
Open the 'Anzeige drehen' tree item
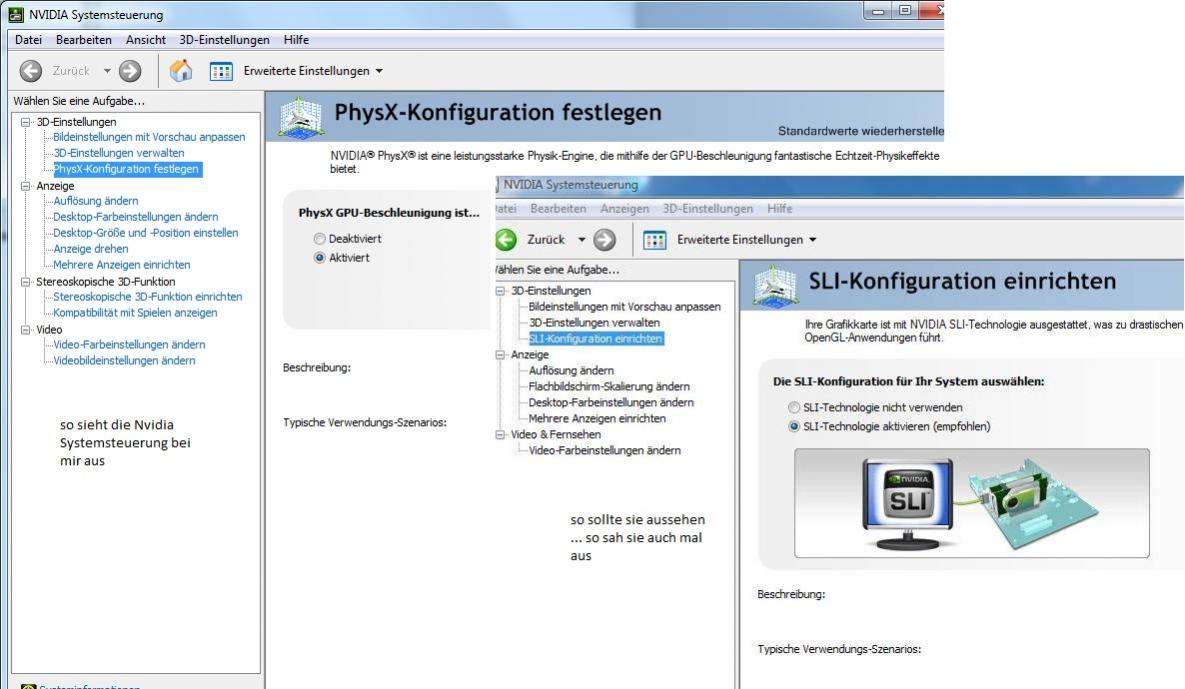click(91, 249)
